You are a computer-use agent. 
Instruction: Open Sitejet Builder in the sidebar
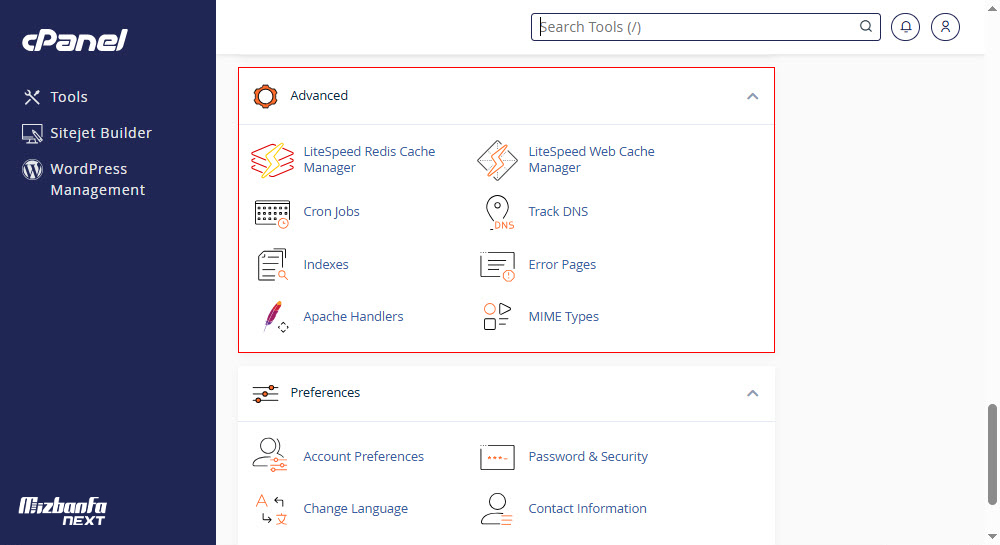101,133
